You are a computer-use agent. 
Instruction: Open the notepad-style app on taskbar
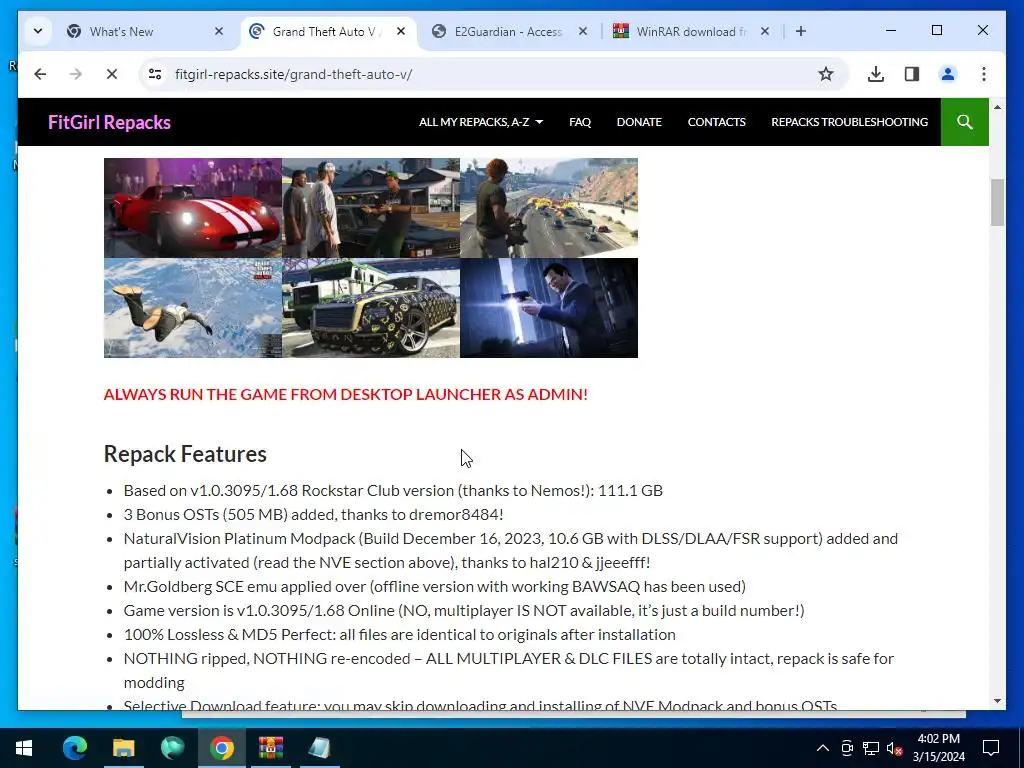pyautogui.click(x=319, y=748)
